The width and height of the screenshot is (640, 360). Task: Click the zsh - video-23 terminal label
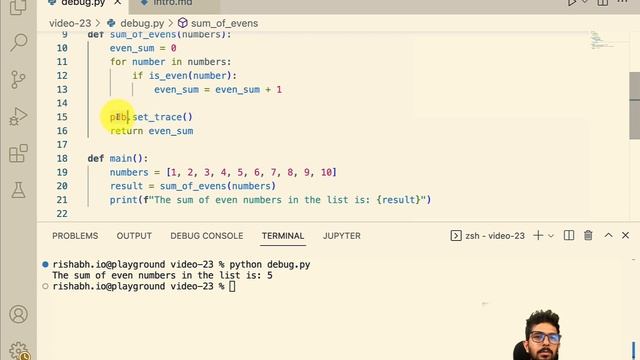pos(488,236)
